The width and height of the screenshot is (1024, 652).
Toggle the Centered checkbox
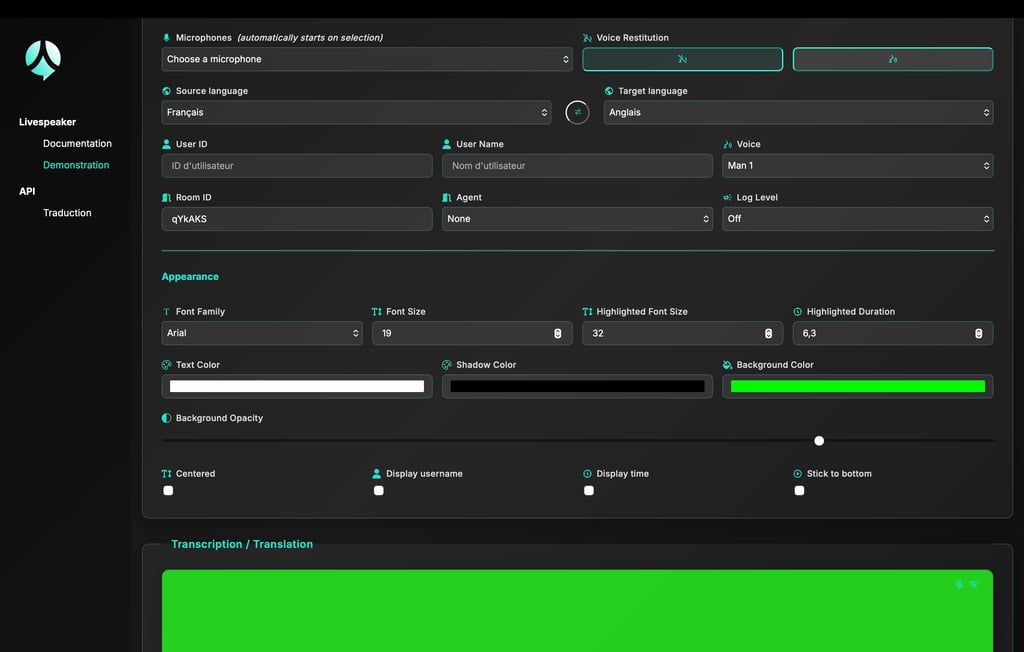point(168,491)
